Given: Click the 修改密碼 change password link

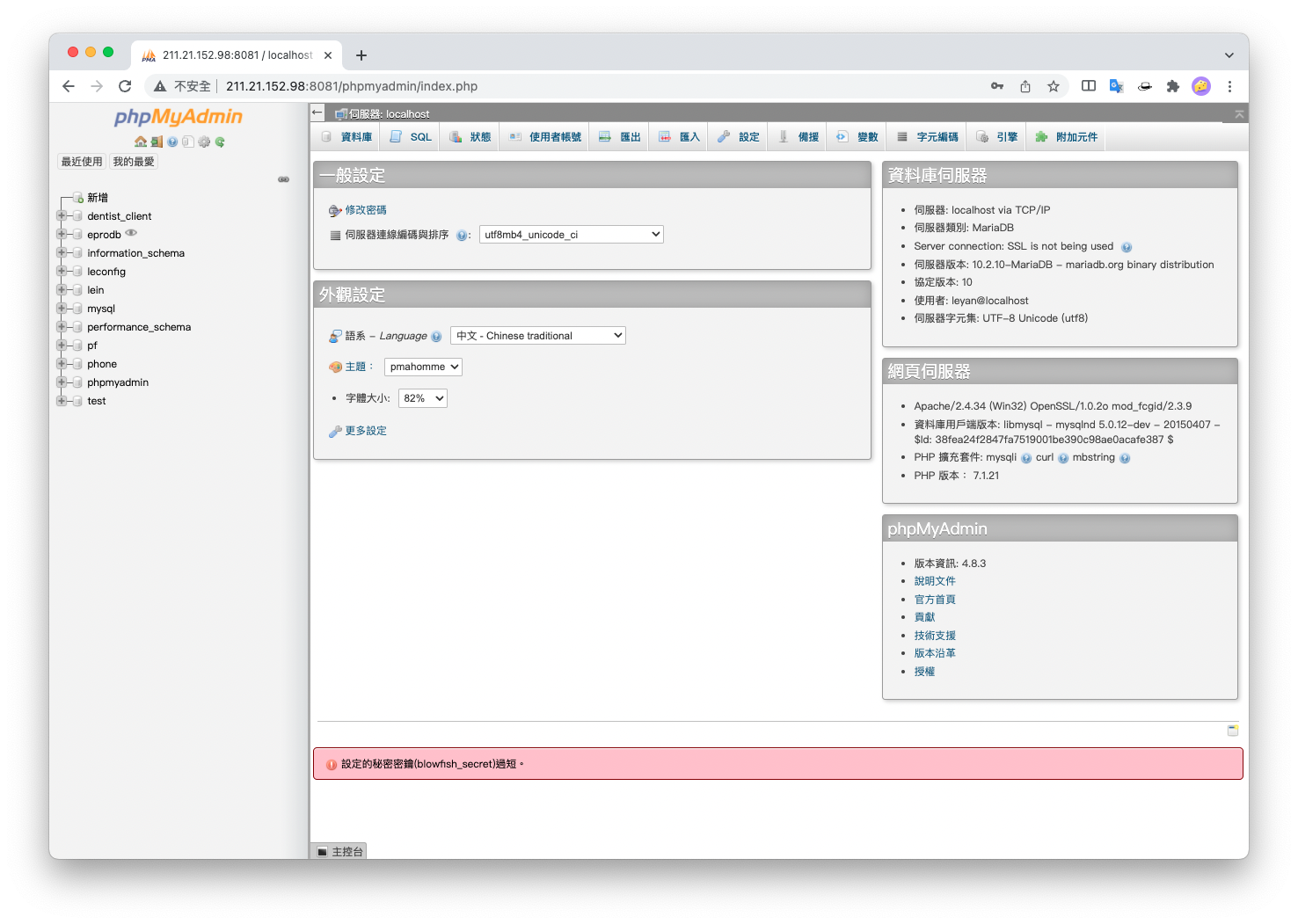Looking at the screenshot, I should [366, 210].
